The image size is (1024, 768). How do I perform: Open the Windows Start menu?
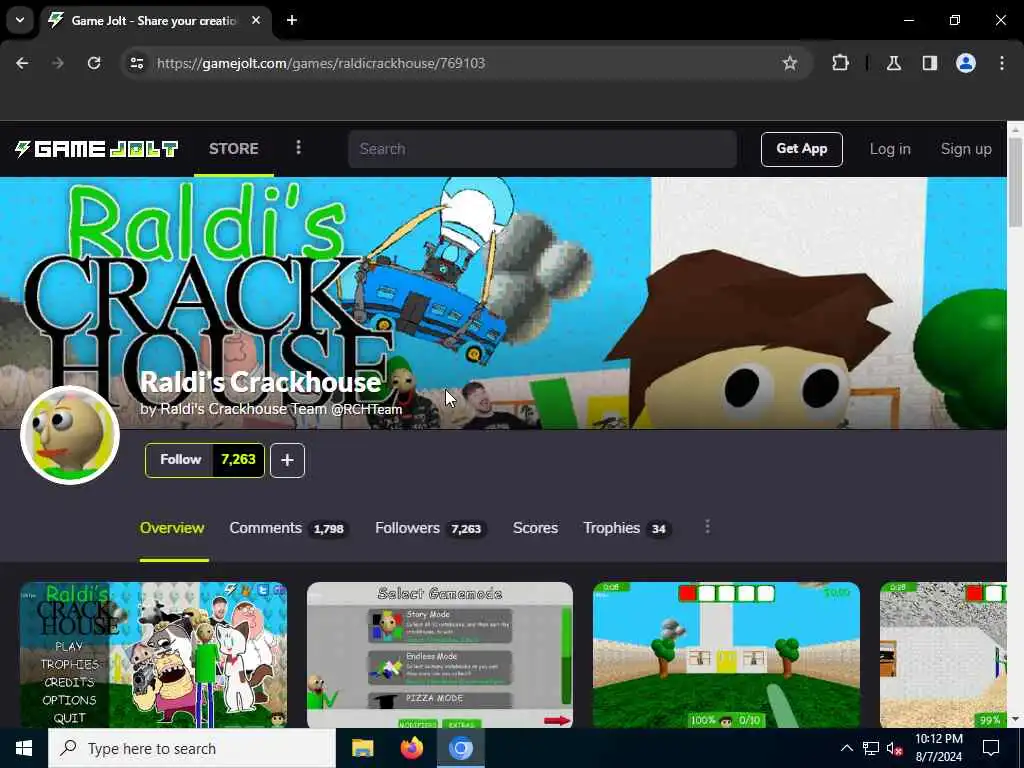[24, 748]
